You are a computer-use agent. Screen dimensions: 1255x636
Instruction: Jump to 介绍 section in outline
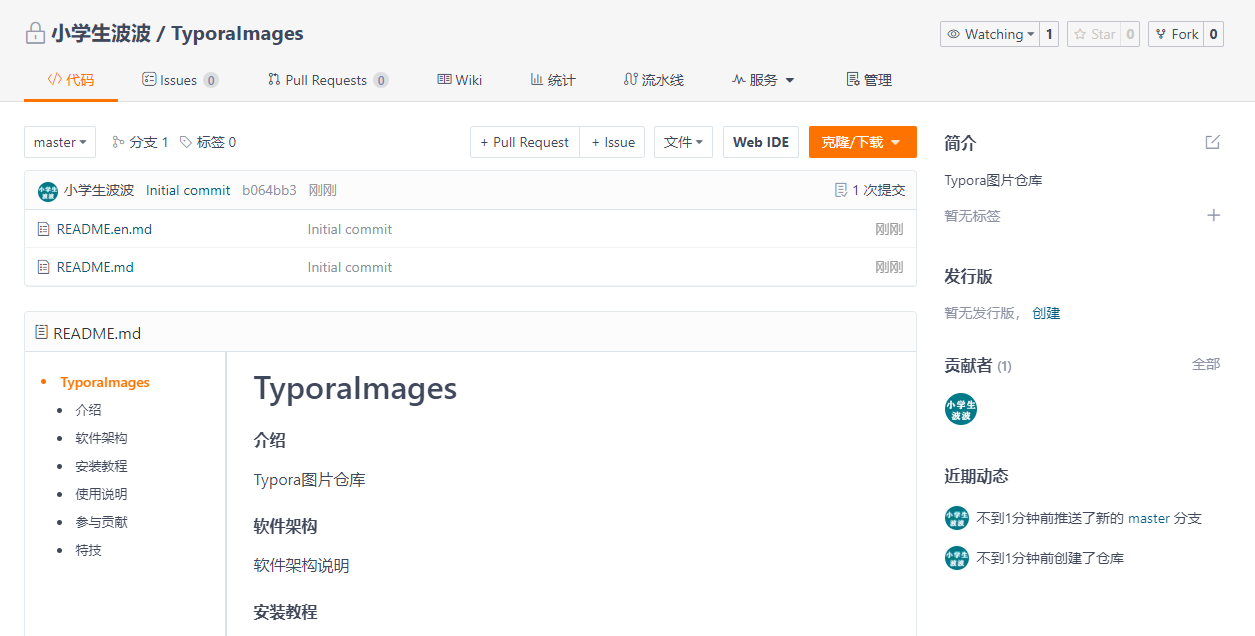coord(88,410)
